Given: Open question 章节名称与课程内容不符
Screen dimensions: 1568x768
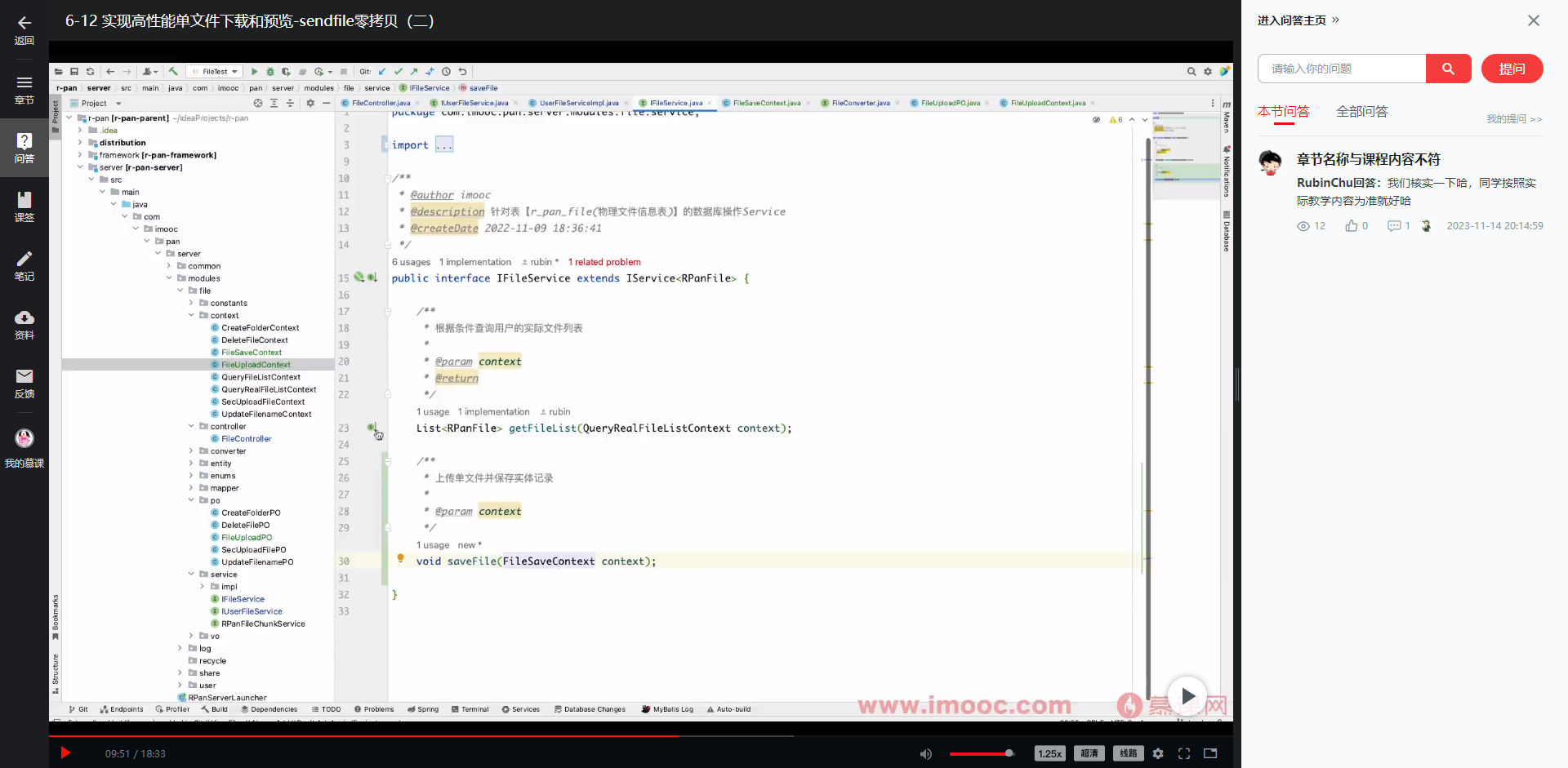Looking at the screenshot, I should 1368,159.
